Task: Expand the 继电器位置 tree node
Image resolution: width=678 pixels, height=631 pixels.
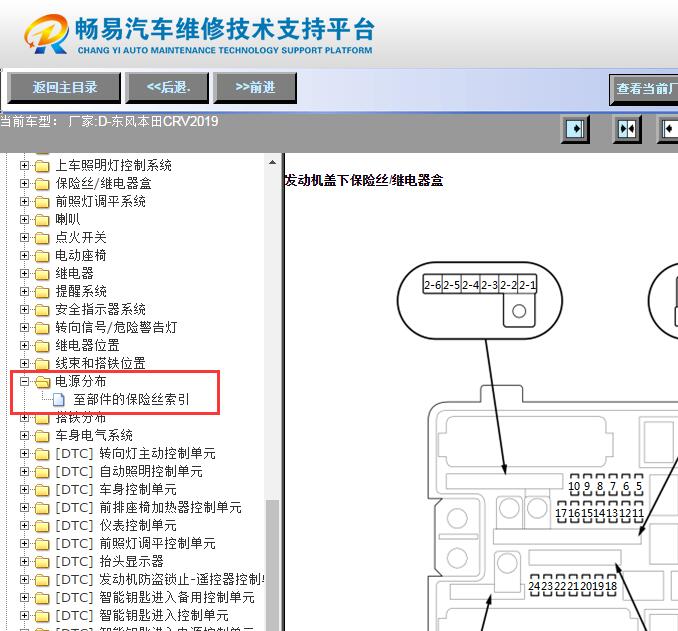Action: pyautogui.click(x=25, y=346)
